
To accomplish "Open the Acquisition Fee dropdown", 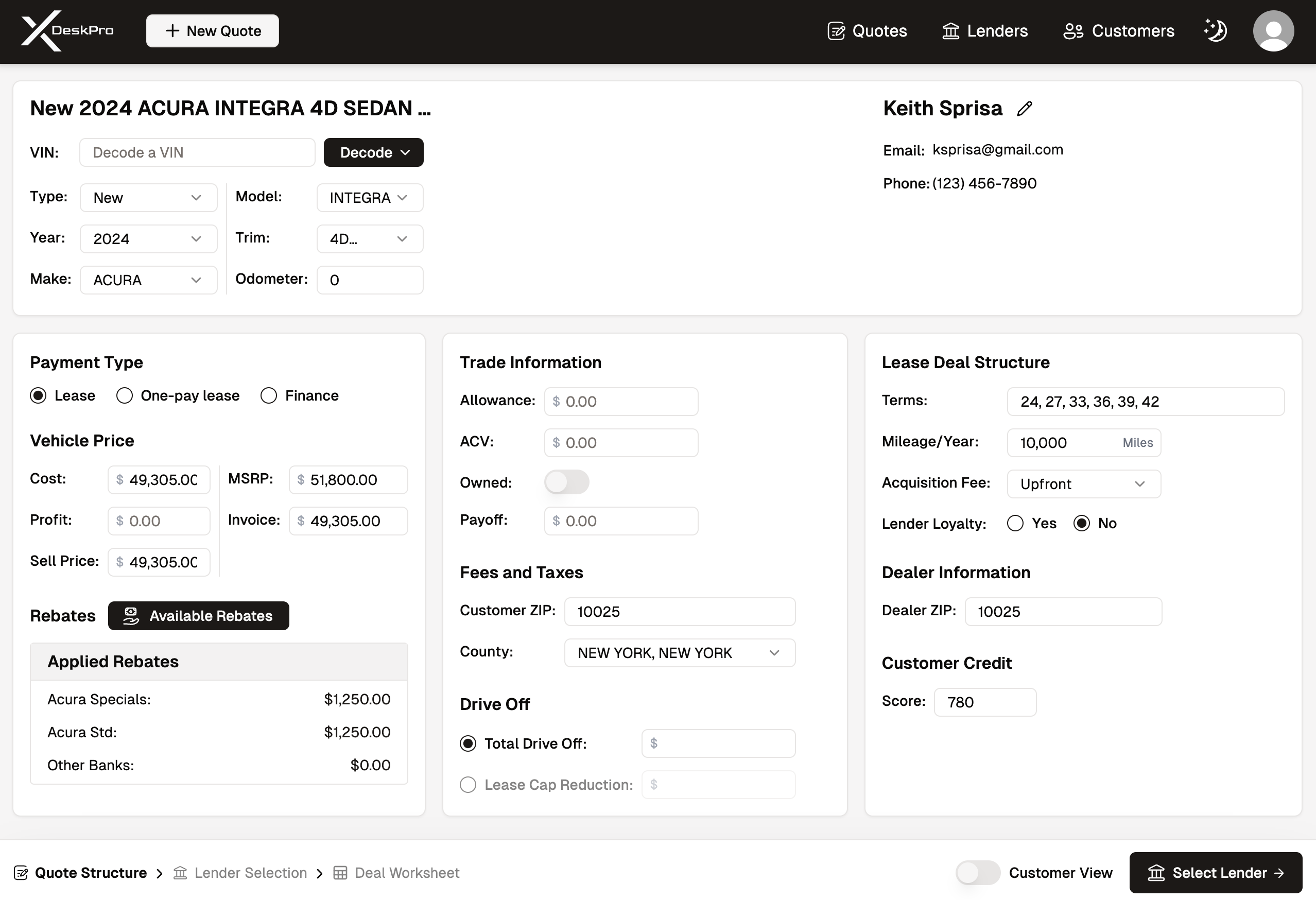I will click(1084, 483).
